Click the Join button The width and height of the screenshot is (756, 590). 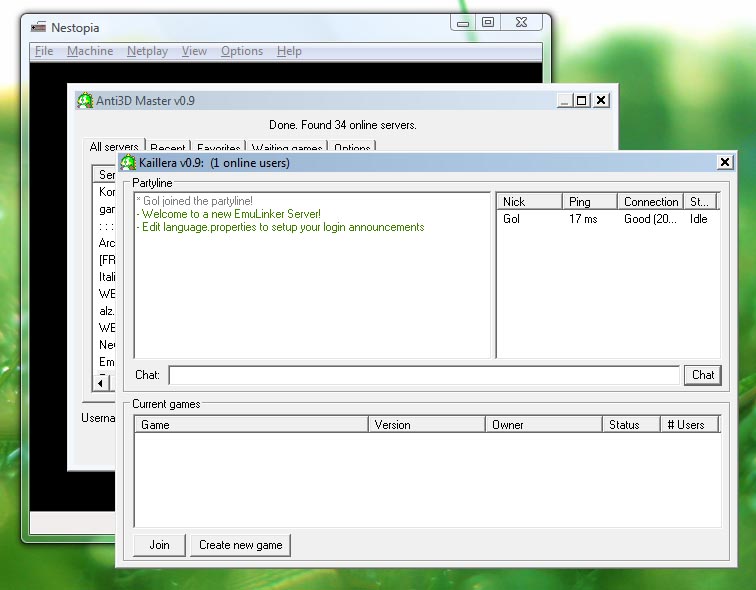(x=159, y=545)
